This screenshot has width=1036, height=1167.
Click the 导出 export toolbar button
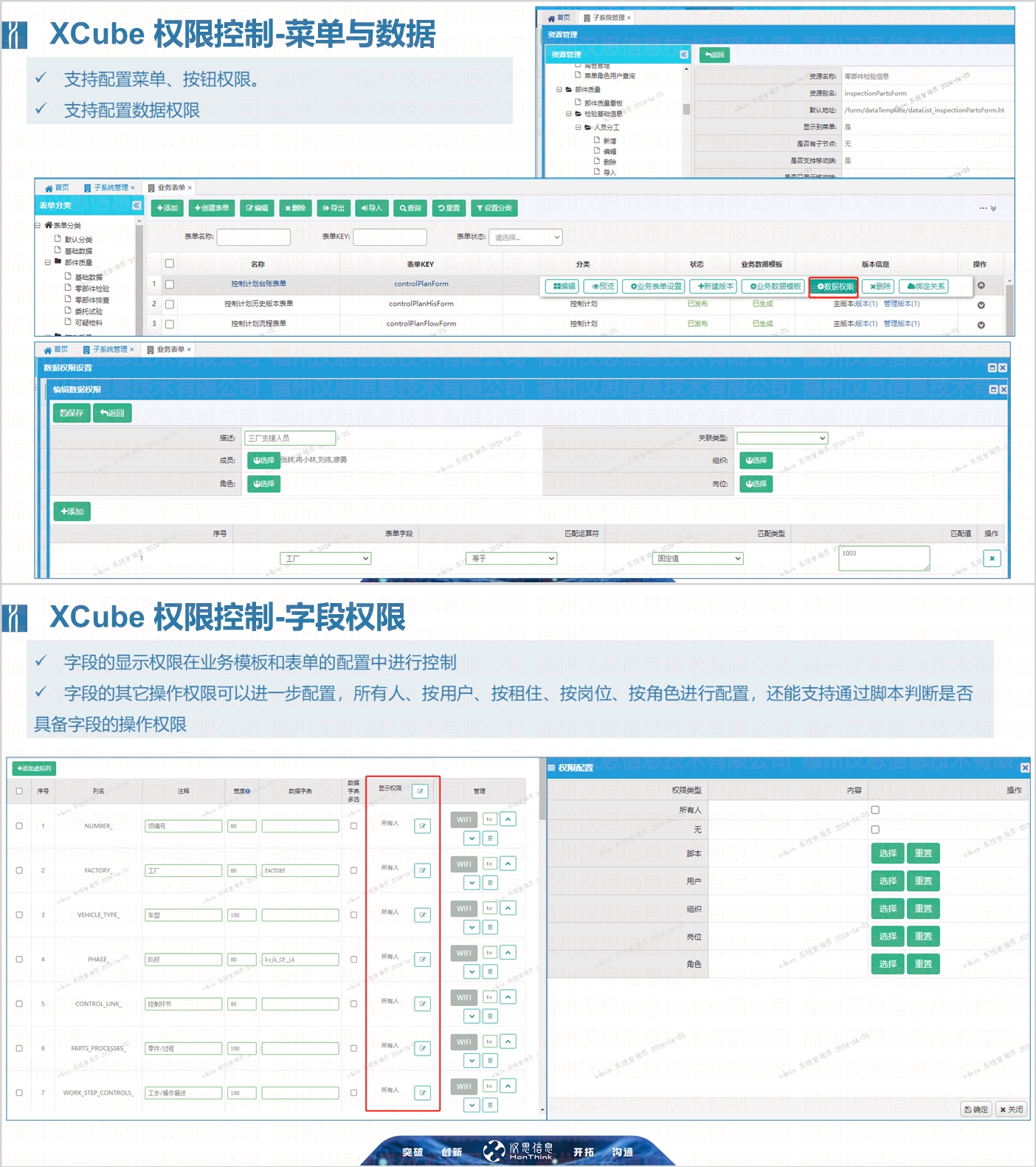(x=334, y=208)
